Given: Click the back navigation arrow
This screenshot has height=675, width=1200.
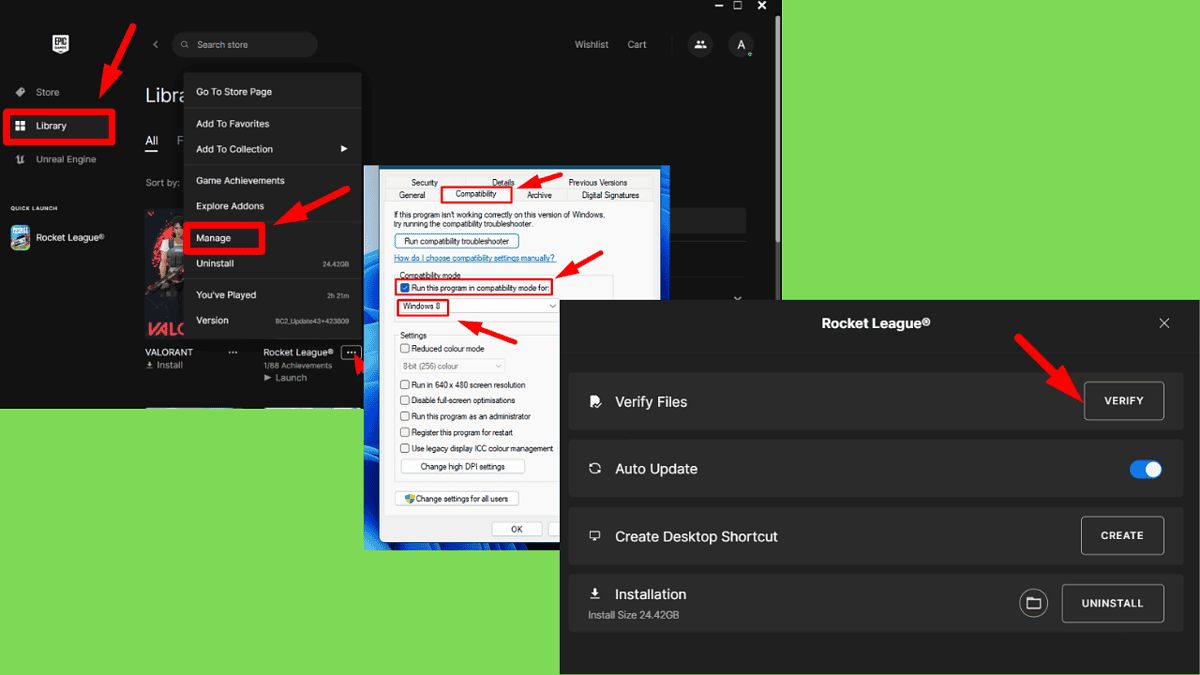Looking at the screenshot, I should pos(155,44).
